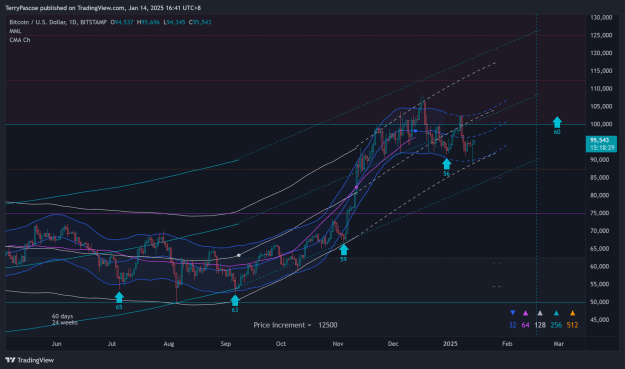Click the white triangle above 128

click(540, 313)
